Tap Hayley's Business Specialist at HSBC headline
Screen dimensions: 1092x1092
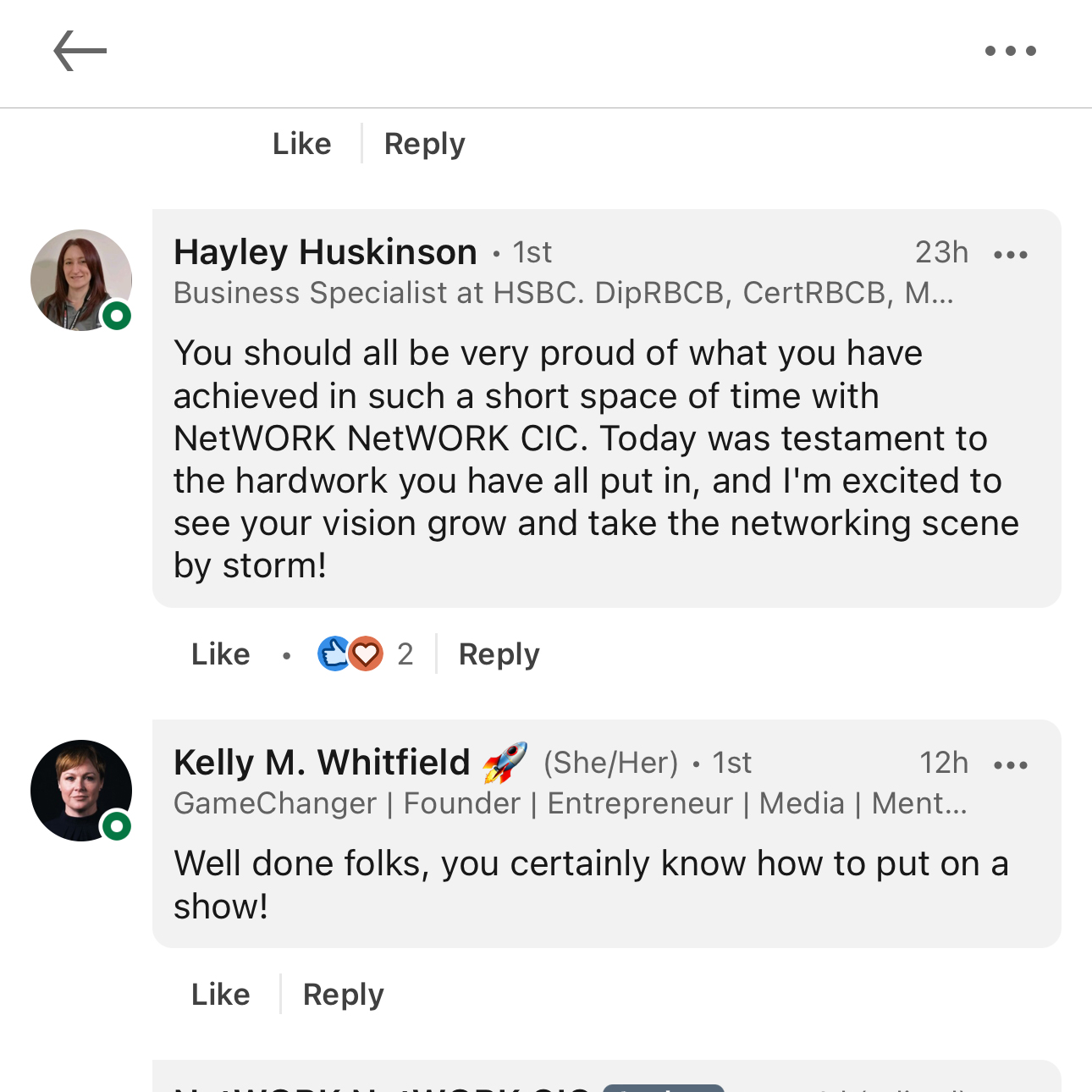(x=563, y=293)
